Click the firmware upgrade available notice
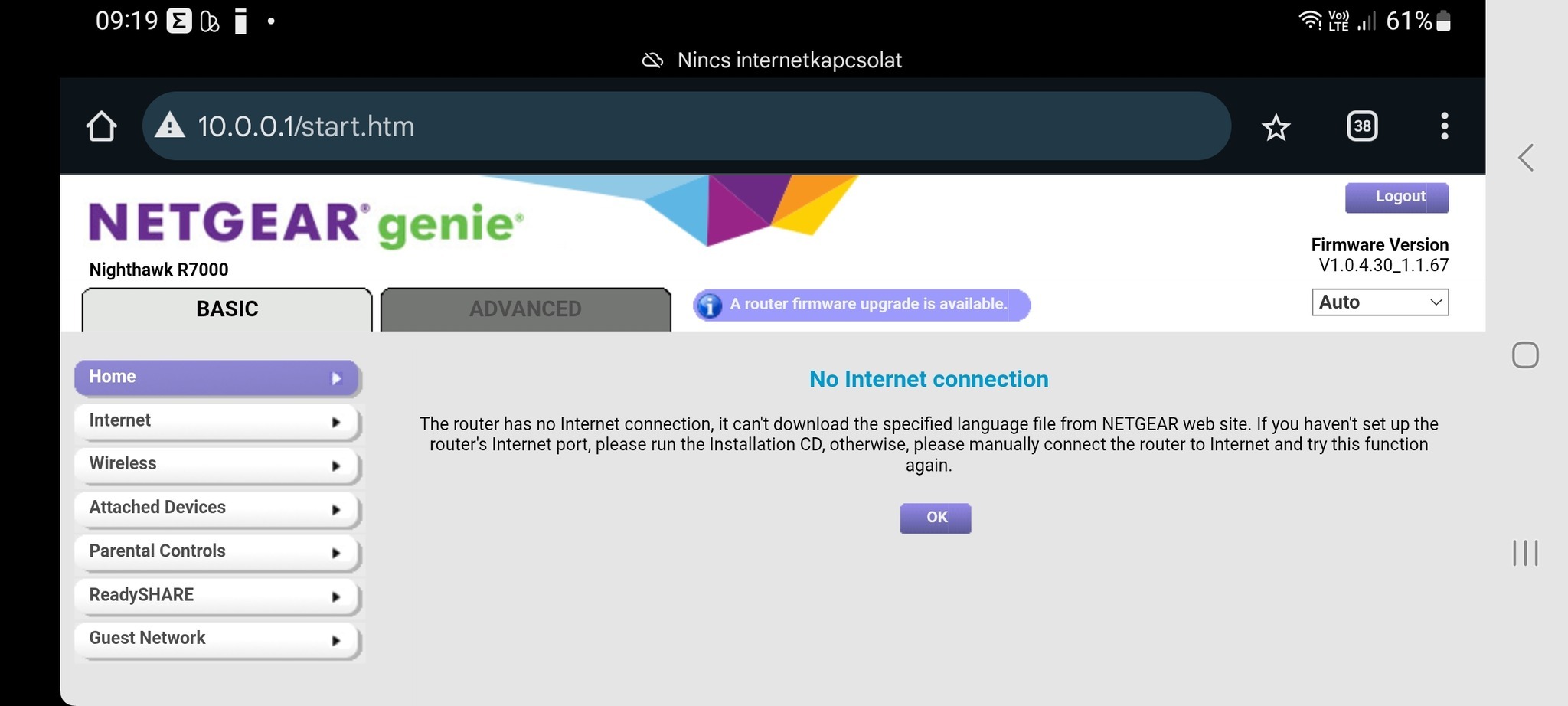Viewport: 1568px width, 706px height. (862, 305)
